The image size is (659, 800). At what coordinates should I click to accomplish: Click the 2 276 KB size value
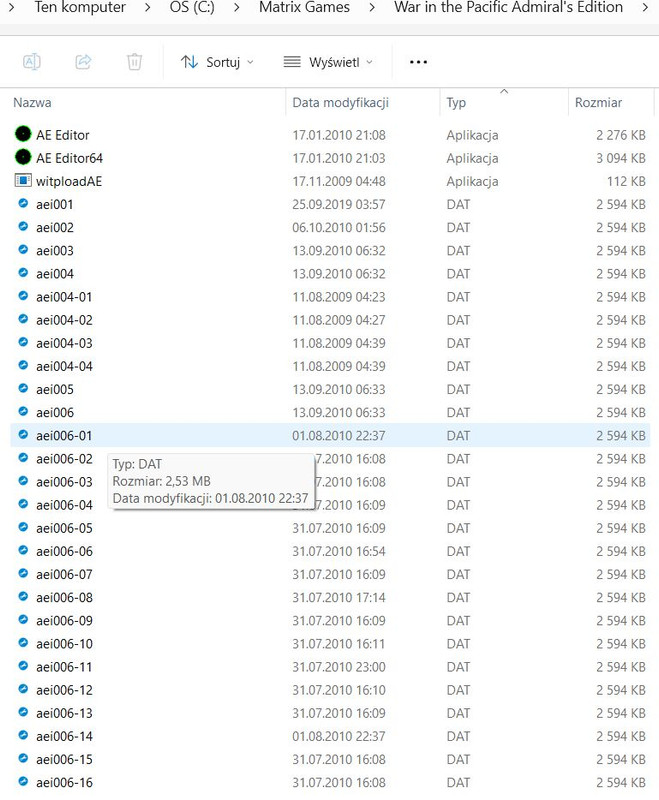(621, 135)
